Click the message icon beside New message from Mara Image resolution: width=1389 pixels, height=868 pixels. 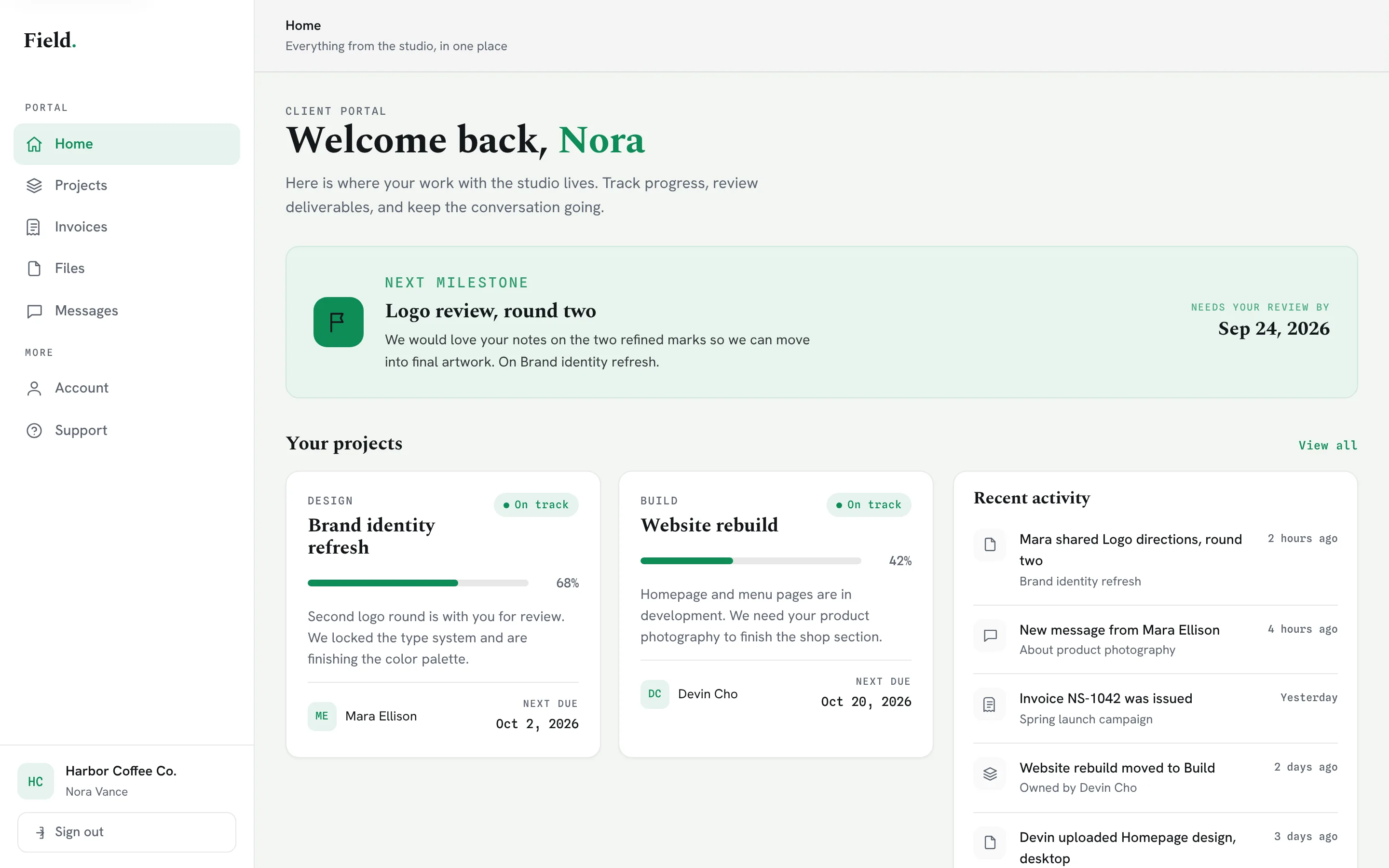[990, 636]
